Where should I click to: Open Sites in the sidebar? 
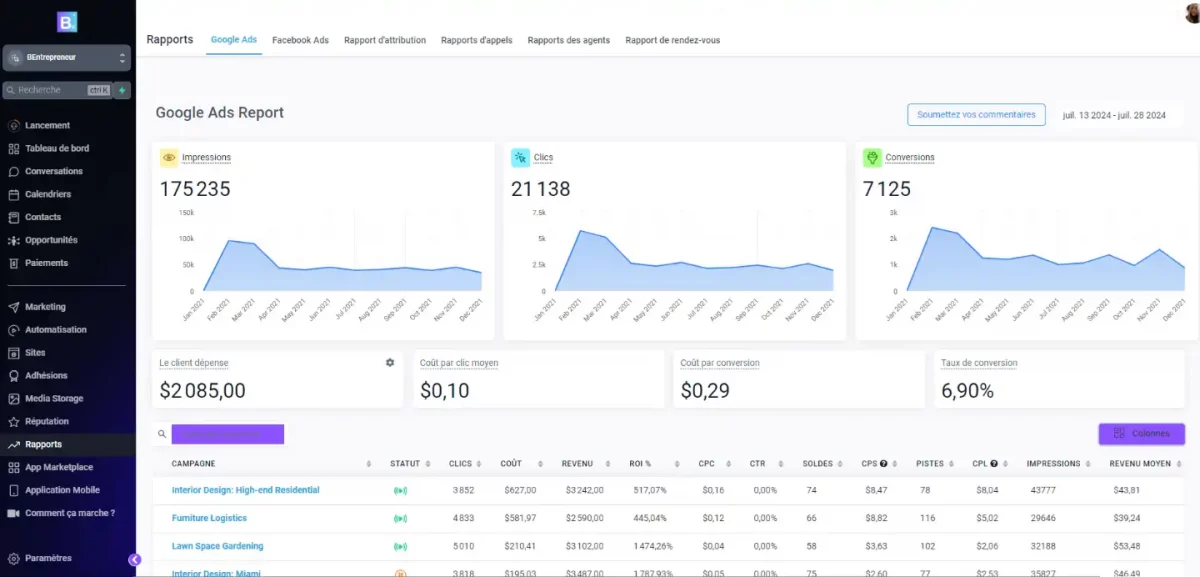coord(36,353)
